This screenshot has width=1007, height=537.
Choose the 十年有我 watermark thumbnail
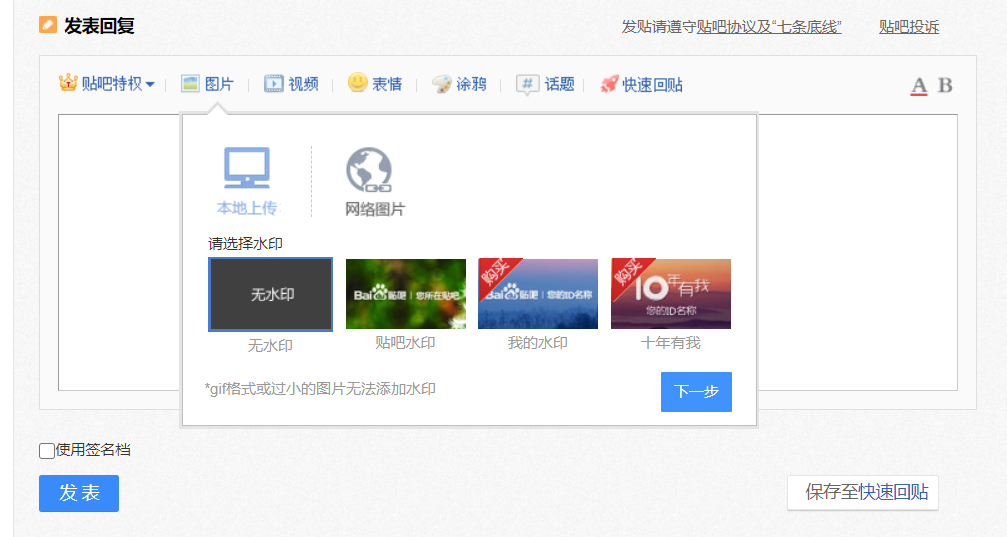click(x=670, y=294)
